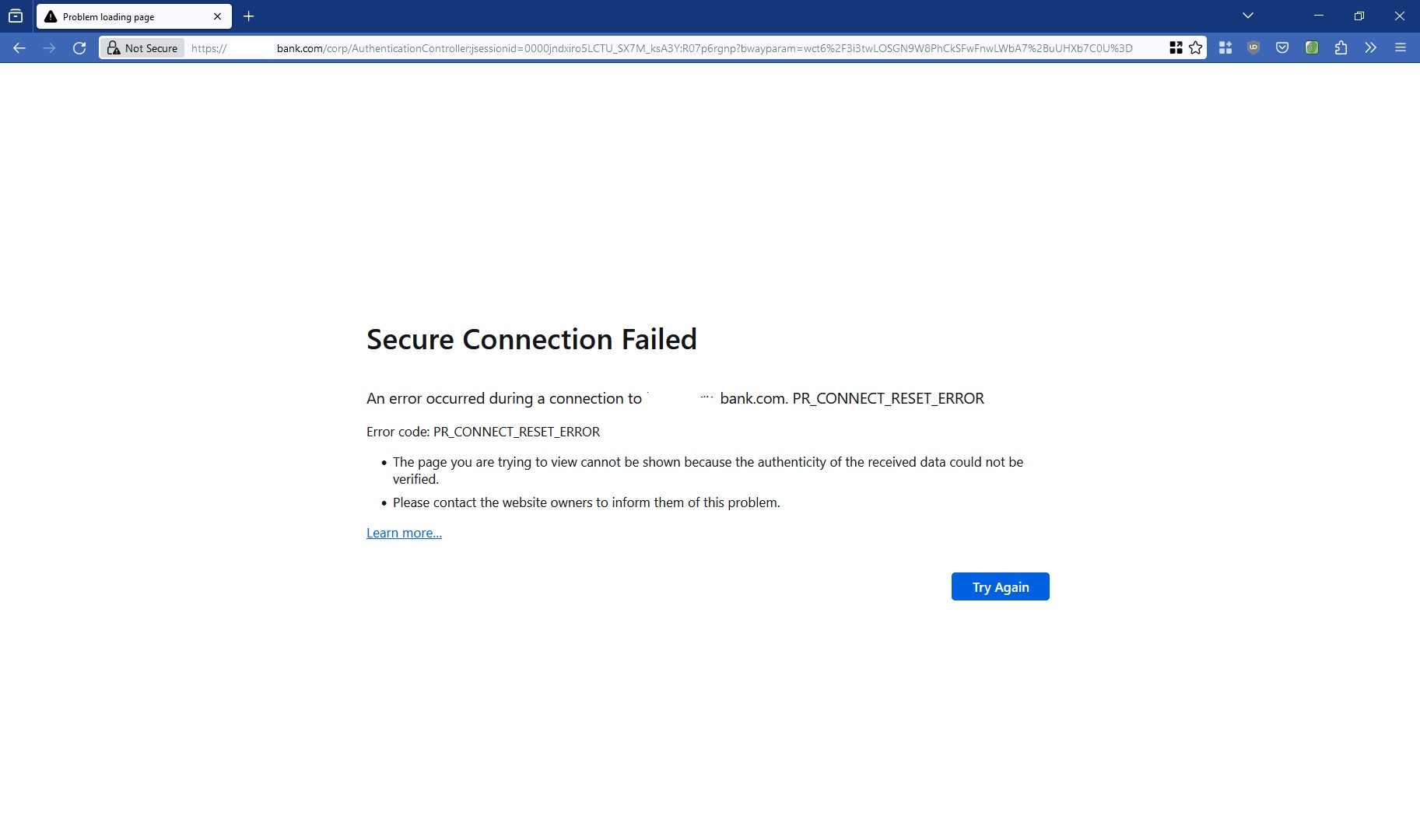The width and height of the screenshot is (1420, 840).
Task: Close the Problem loading page tab
Action: coord(218,16)
